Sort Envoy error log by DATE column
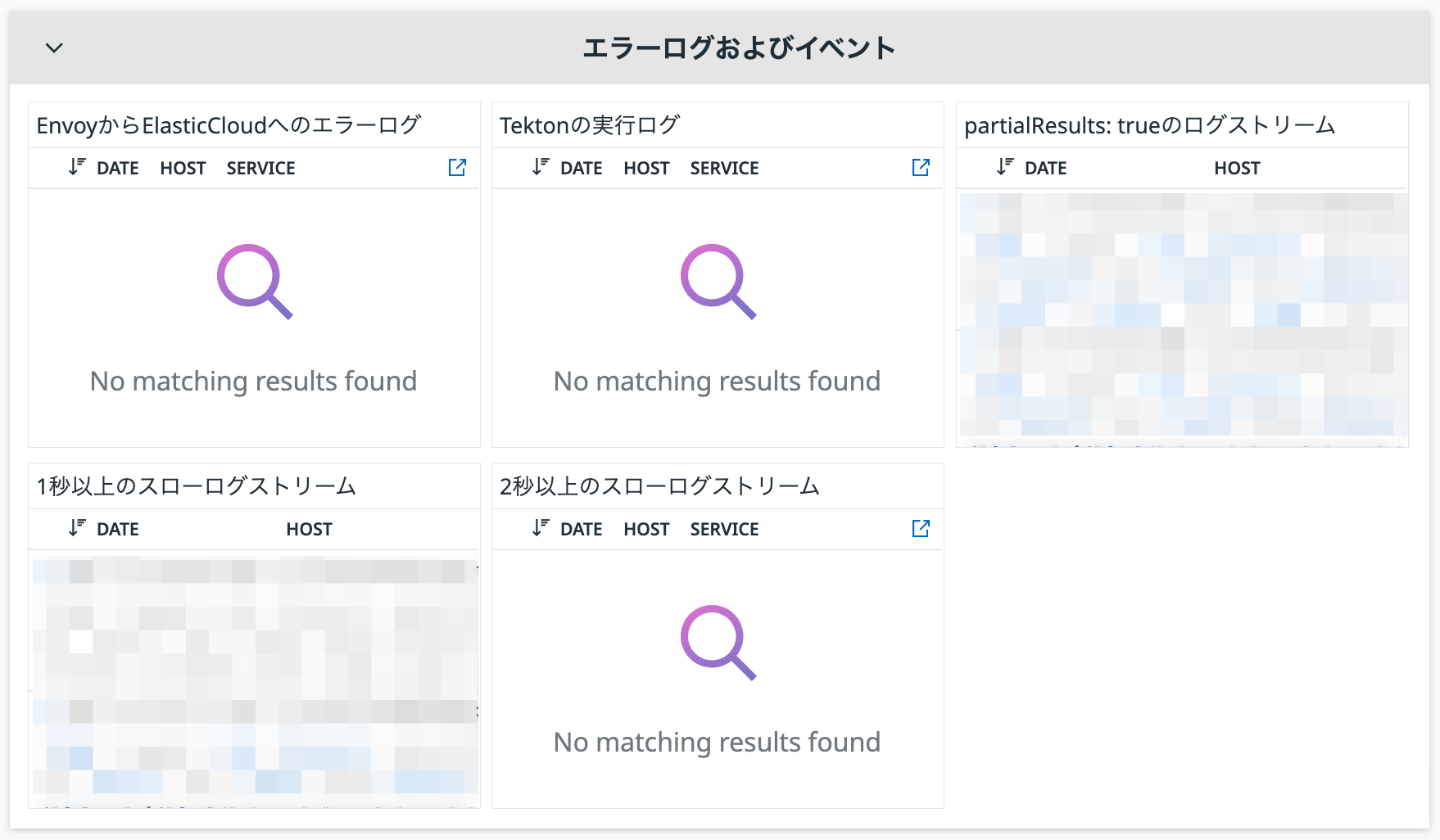The height and width of the screenshot is (840, 1440). (118, 169)
